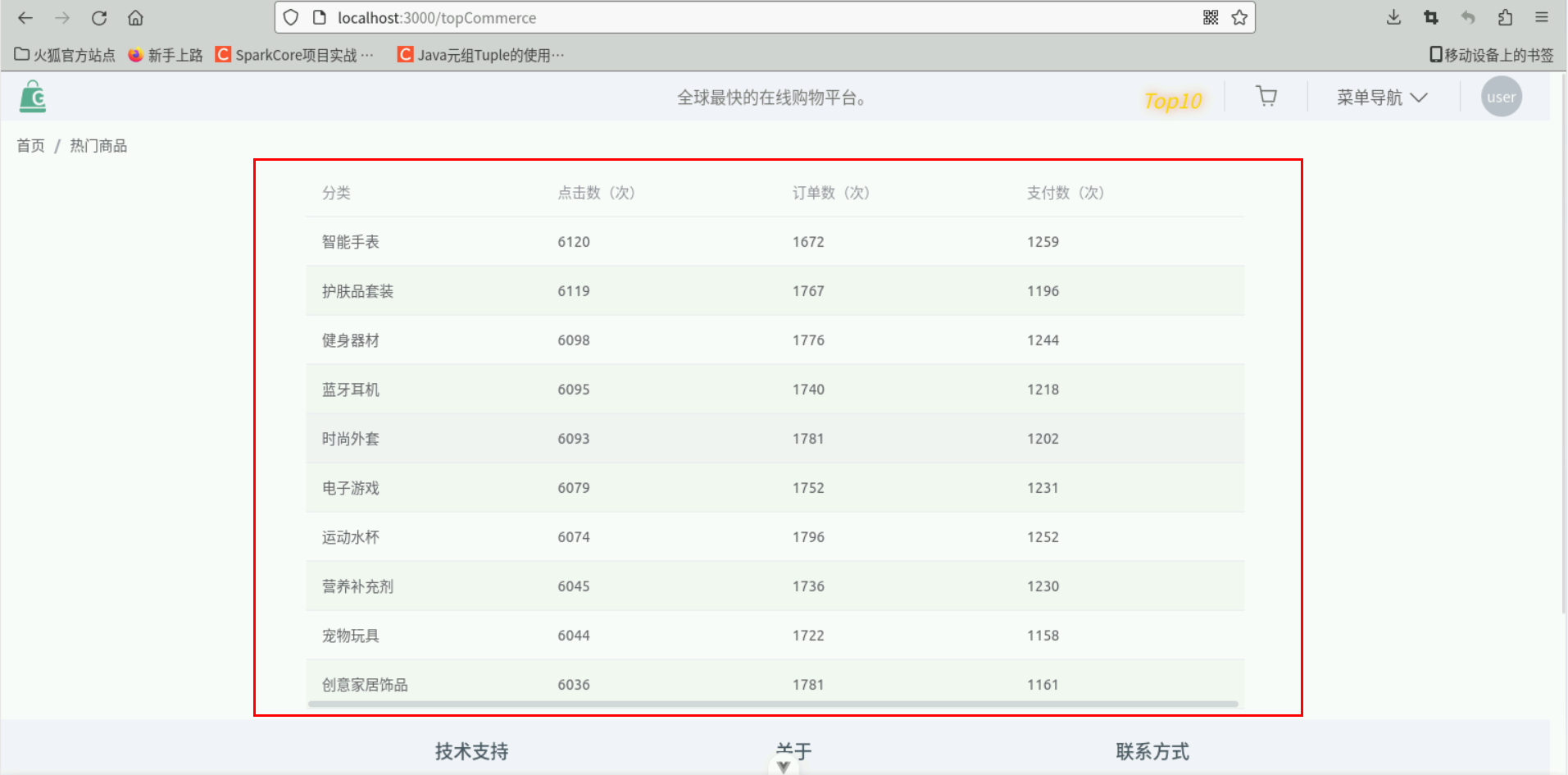
Task: Click the 点击数（次） column header
Action: click(x=597, y=193)
